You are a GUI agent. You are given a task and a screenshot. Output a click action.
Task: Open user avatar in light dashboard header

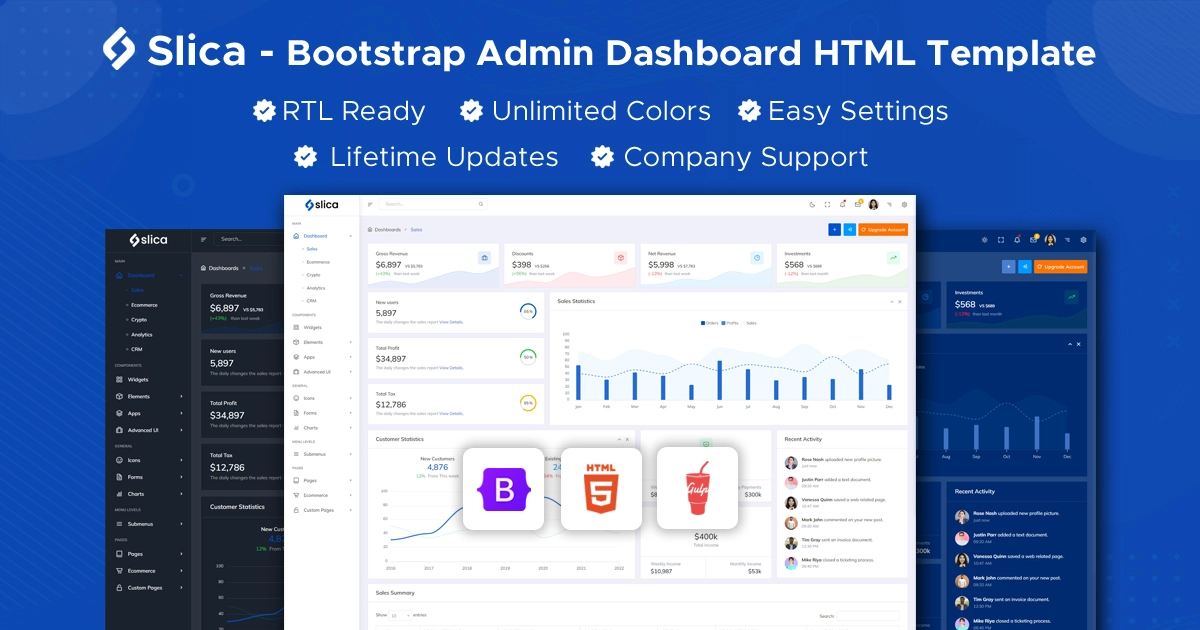pos(873,204)
